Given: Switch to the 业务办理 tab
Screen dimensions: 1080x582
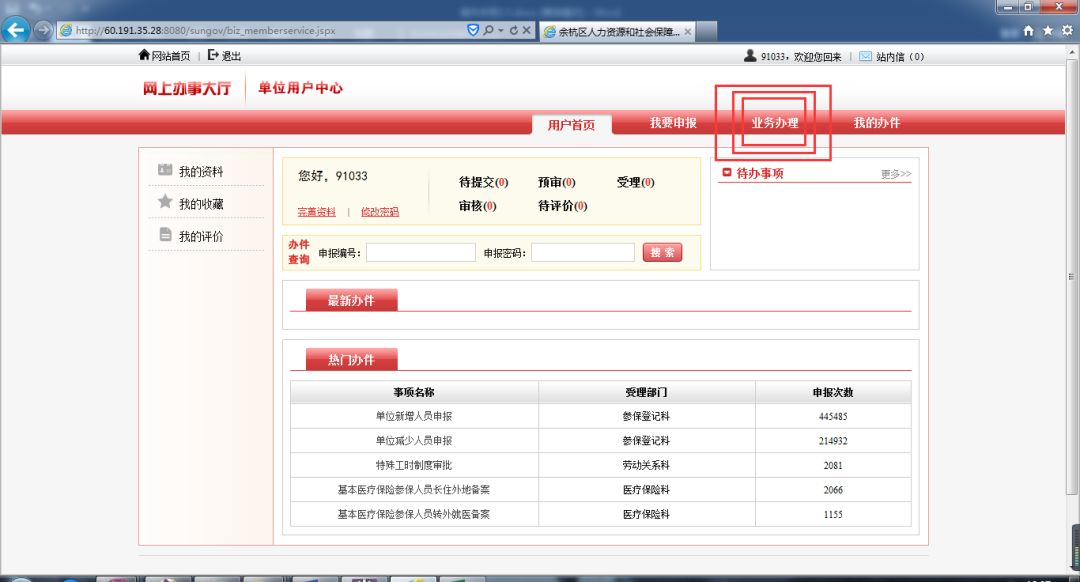Looking at the screenshot, I should [777, 122].
